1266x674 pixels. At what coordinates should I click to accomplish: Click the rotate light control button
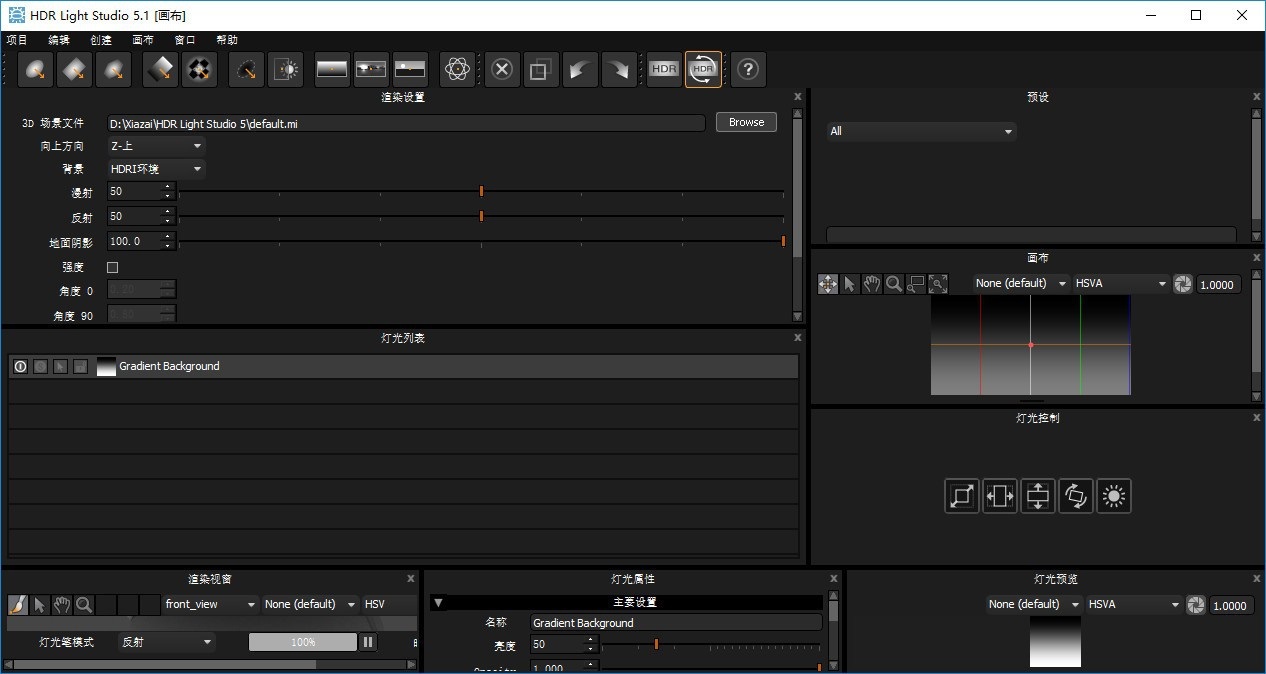pyautogui.click(x=1076, y=496)
